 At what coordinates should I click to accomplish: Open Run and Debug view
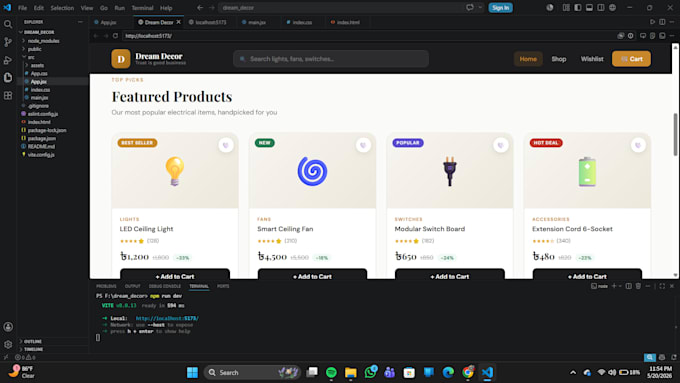point(8,60)
